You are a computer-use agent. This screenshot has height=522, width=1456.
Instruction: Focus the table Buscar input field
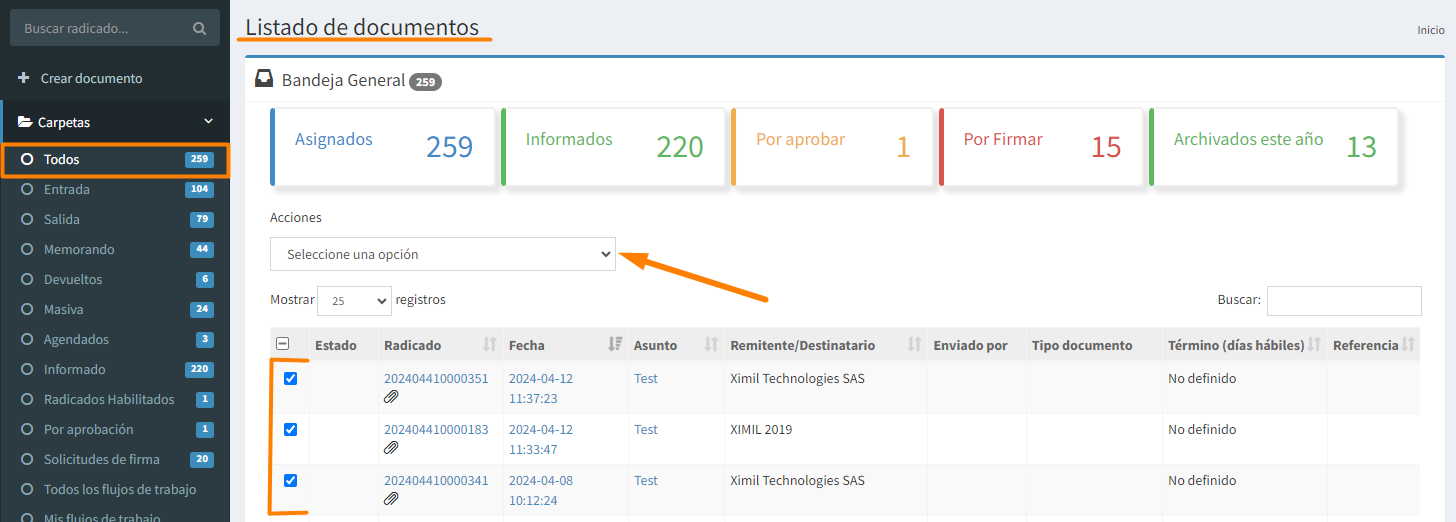[x=1344, y=300]
